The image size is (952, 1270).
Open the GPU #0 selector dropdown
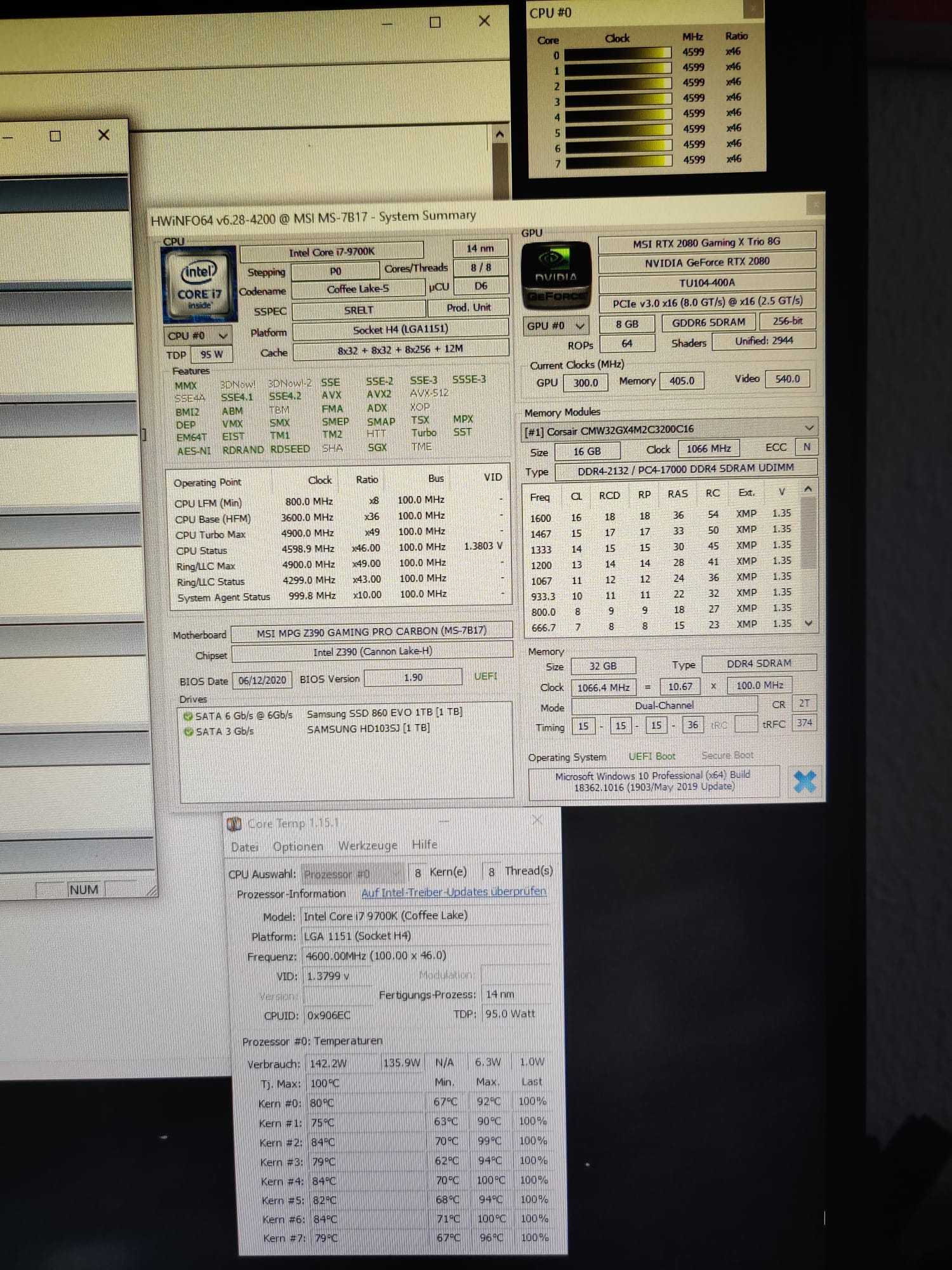(556, 325)
